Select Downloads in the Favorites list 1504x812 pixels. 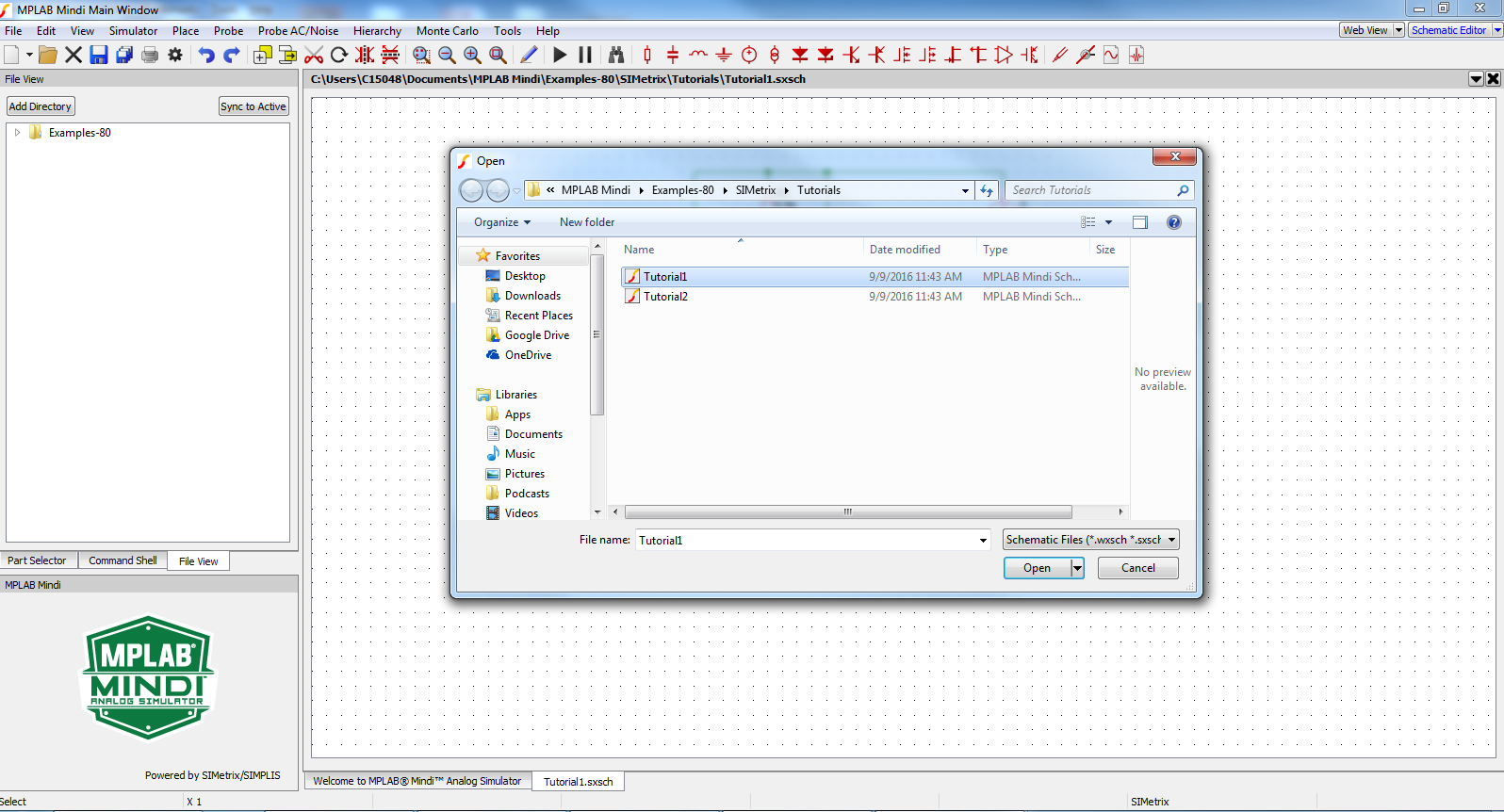(532, 296)
